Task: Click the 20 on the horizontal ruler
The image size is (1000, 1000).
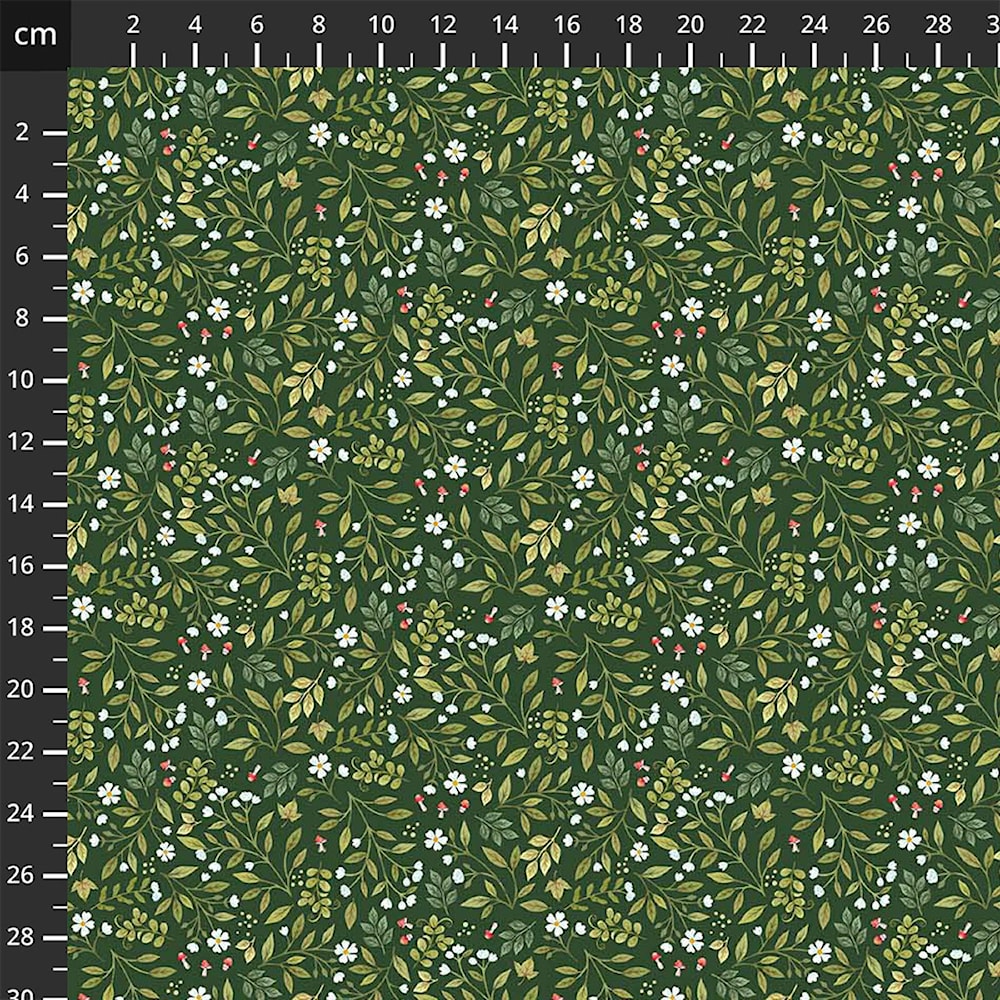Action: click(690, 26)
